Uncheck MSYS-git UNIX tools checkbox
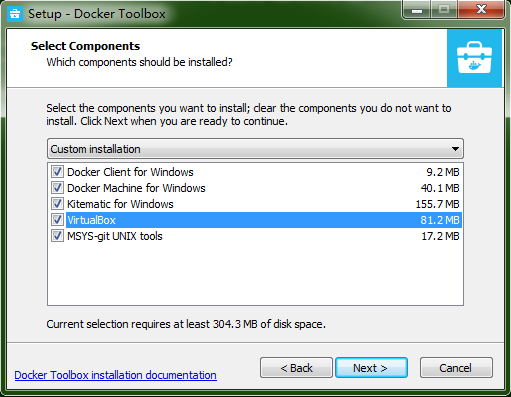Viewport: 511px width, 397px height. (57, 236)
